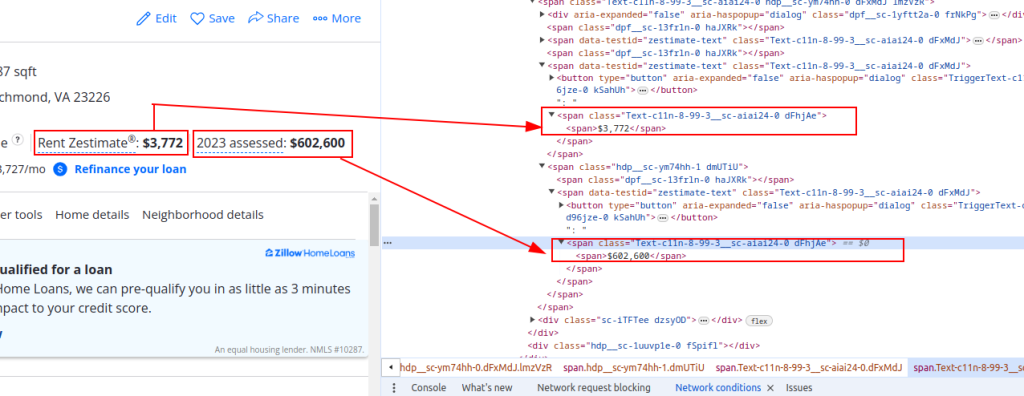The height and width of the screenshot is (396, 1024).
Task: Save the home with the heart icon
Action: tap(212, 18)
